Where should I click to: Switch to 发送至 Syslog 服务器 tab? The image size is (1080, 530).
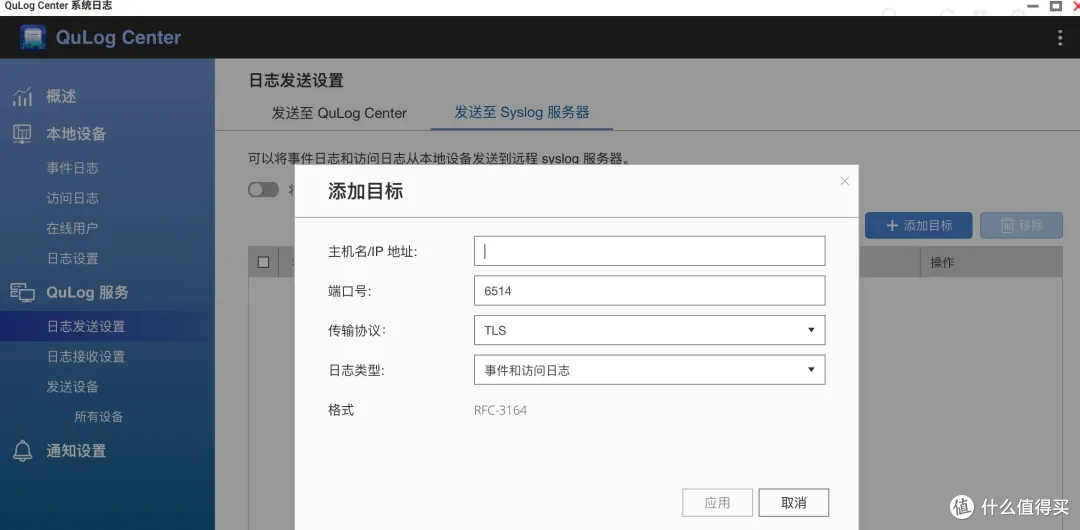click(521, 112)
